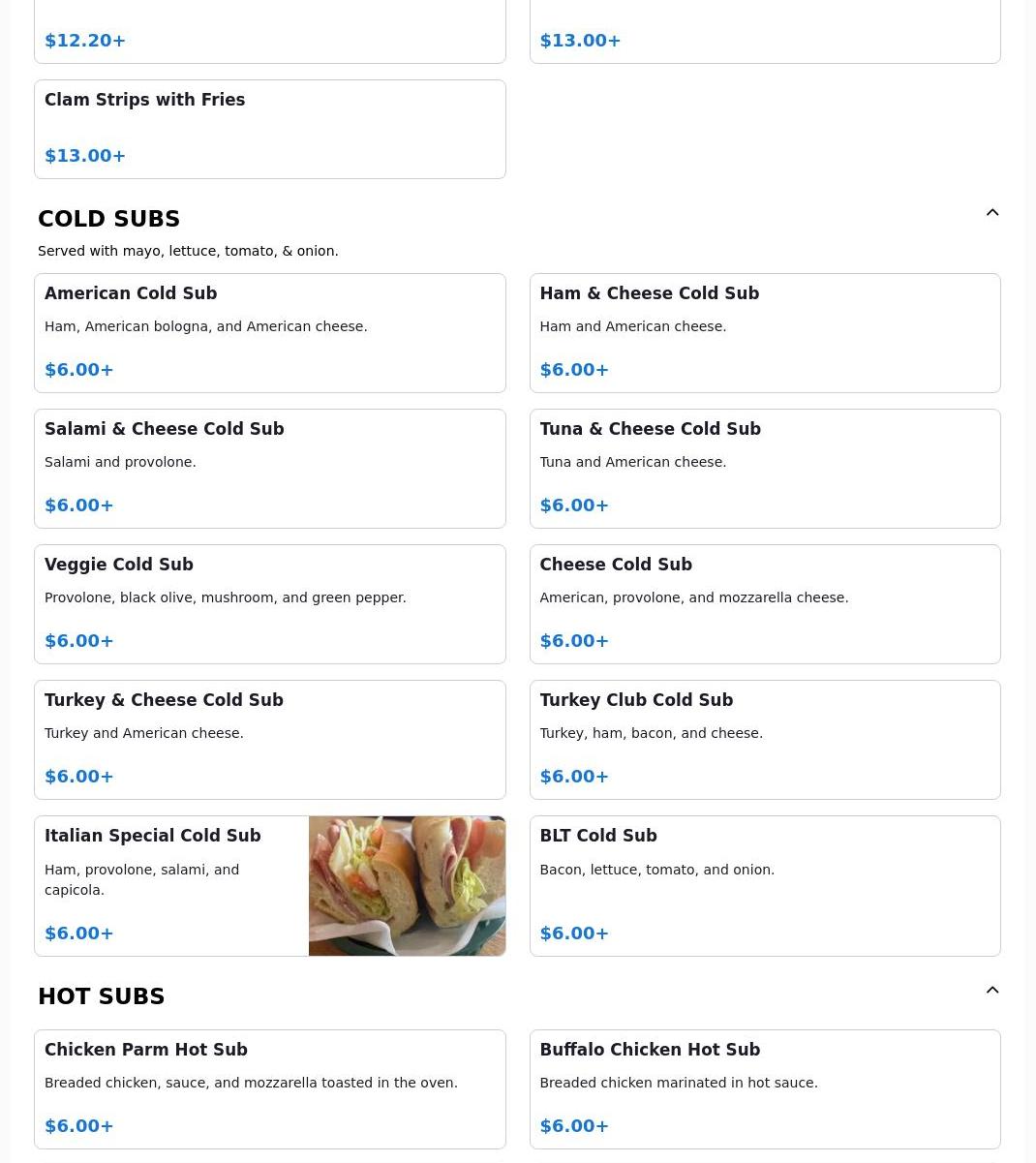Click the Italian Special Cold Sub title
Screen dimensions: 1036x1163
point(153,836)
